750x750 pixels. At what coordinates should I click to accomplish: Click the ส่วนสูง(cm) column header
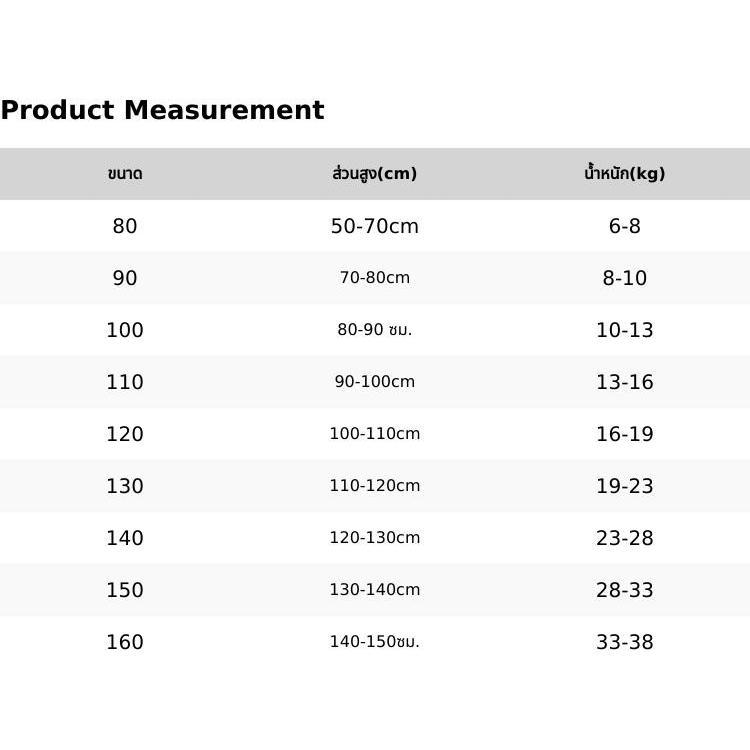pyautogui.click(x=374, y=174)
